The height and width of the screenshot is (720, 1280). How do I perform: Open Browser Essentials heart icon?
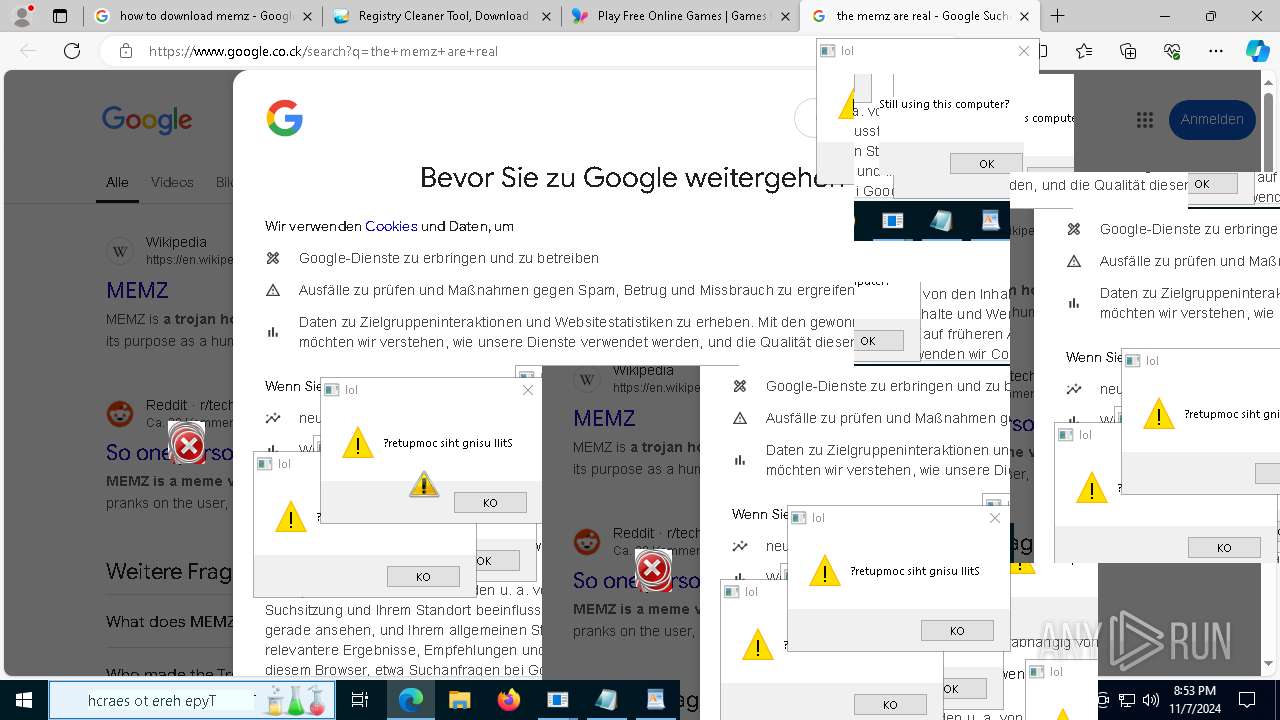tap(1172, 51)
